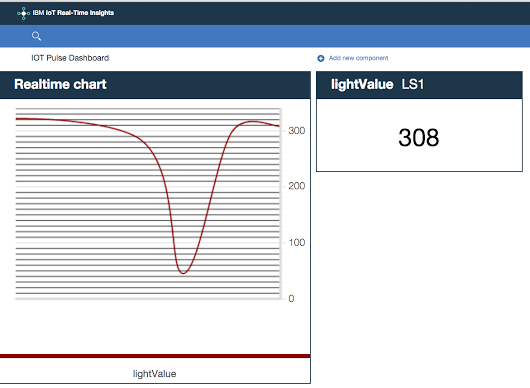Click the IBM IoT logo icon
This screenshot has width=530, height=388.
coord(23,13)
